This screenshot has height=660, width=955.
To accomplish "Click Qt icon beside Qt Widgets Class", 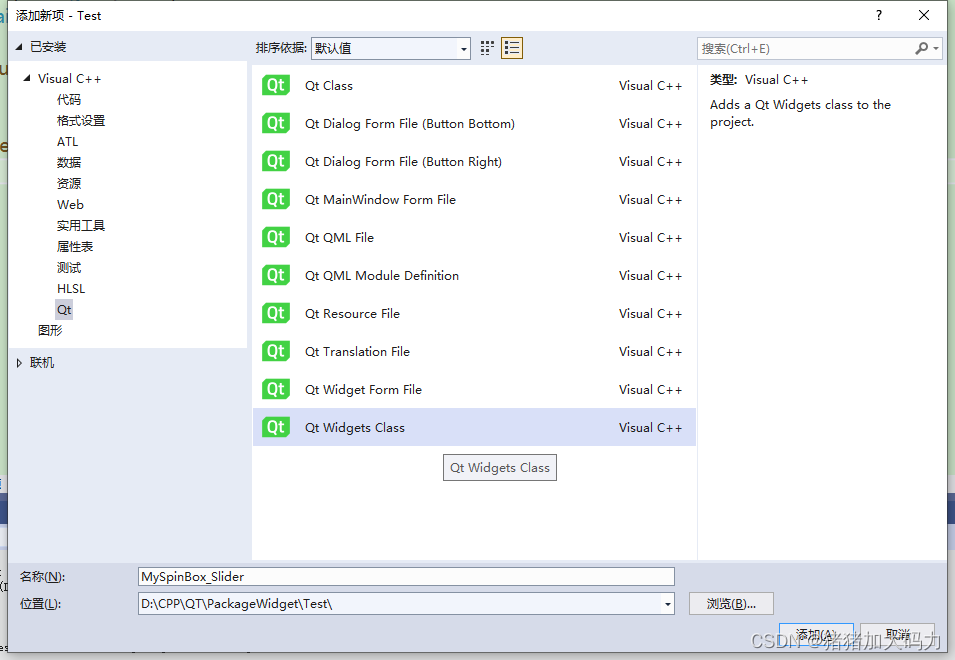I will pos(275,427).
